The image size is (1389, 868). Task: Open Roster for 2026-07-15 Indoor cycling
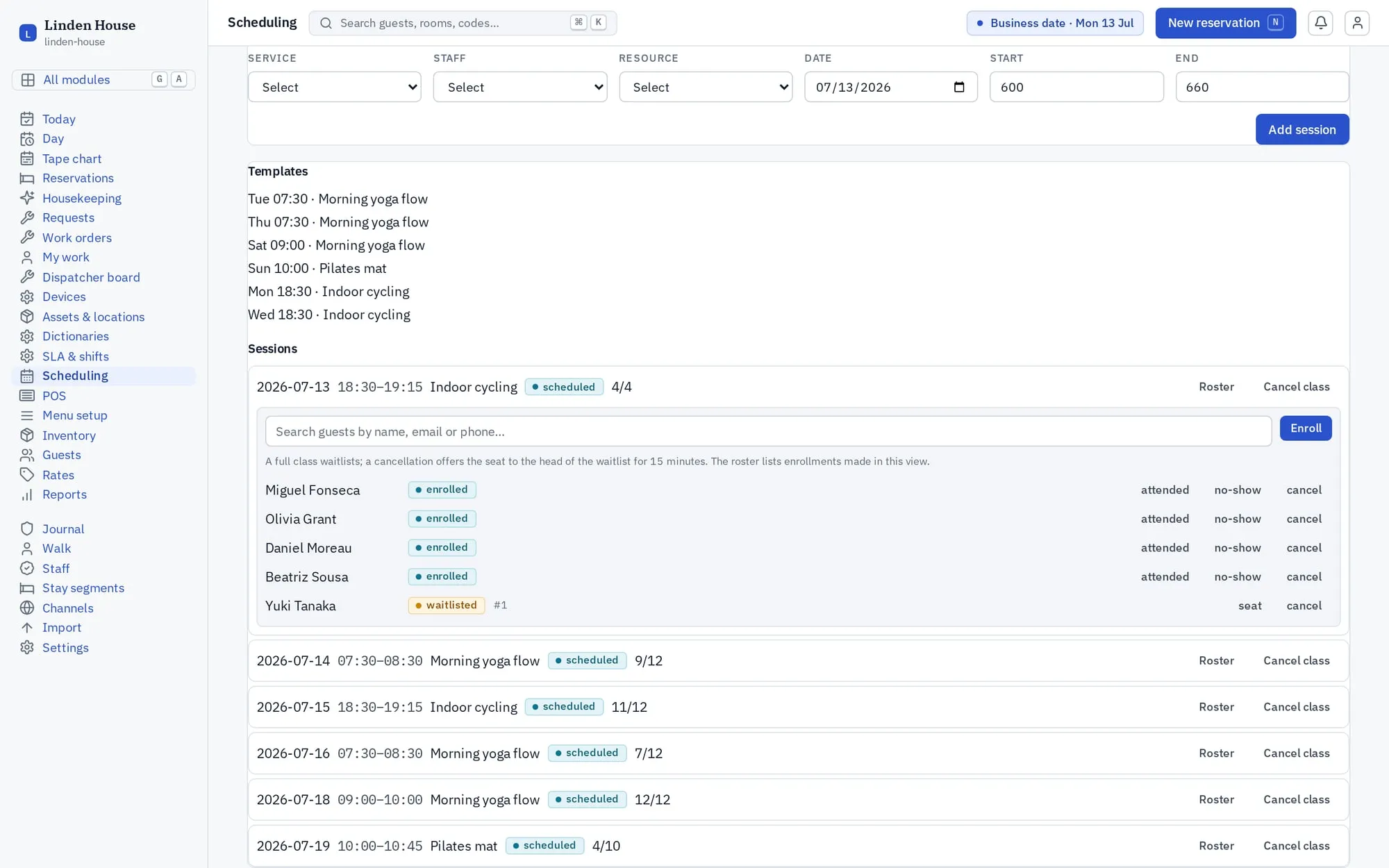[1216, 707]
